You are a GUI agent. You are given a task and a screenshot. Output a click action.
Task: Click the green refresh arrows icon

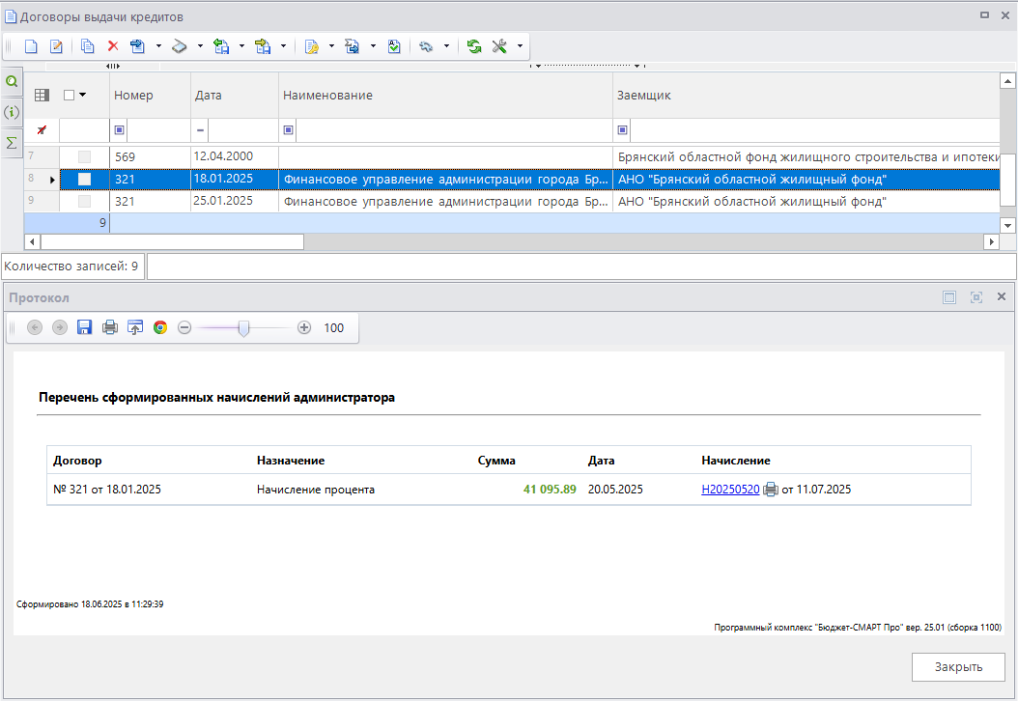click(474, 46)
